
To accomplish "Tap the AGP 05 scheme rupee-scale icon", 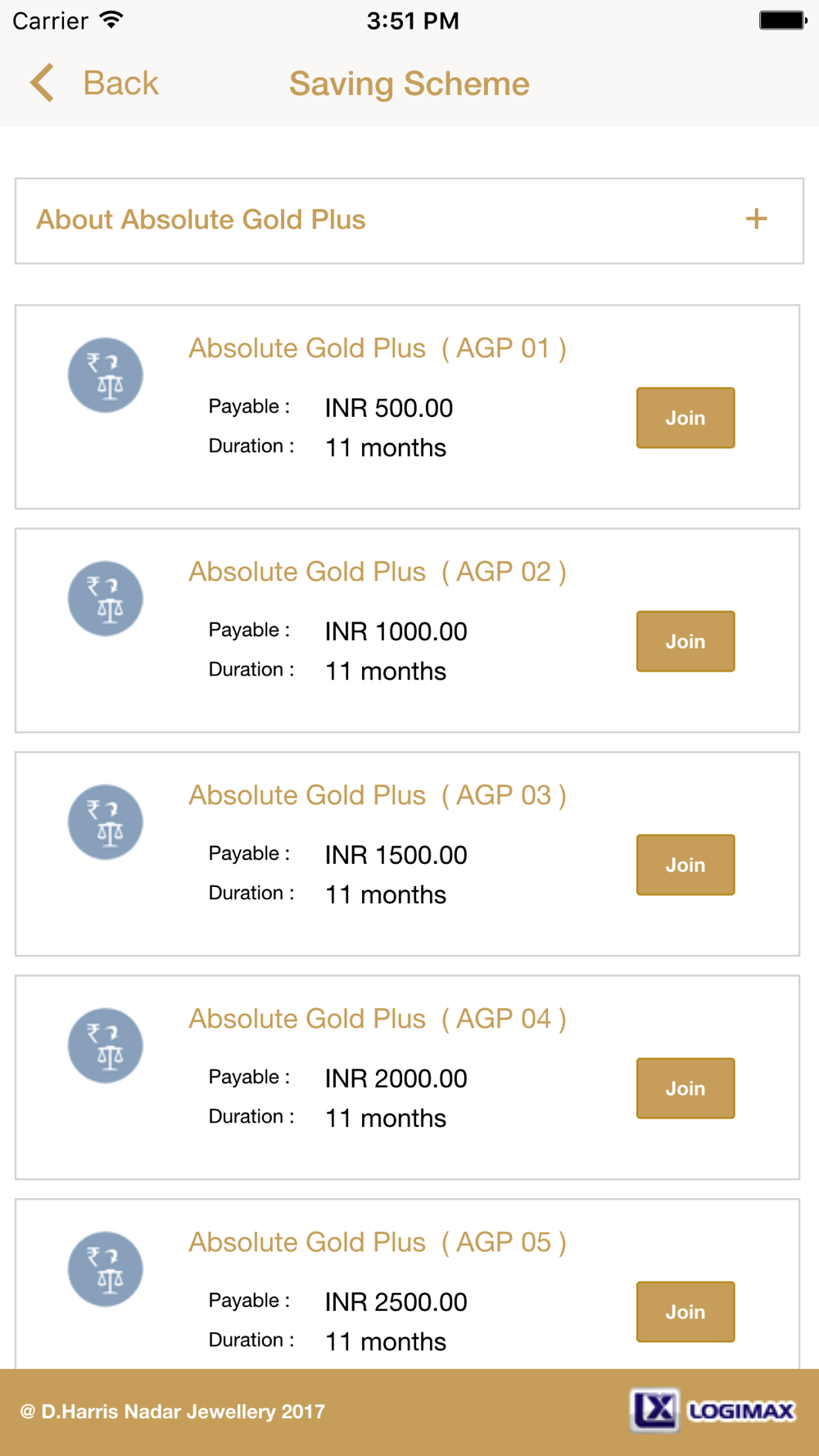I will (x=106, y=1268).
